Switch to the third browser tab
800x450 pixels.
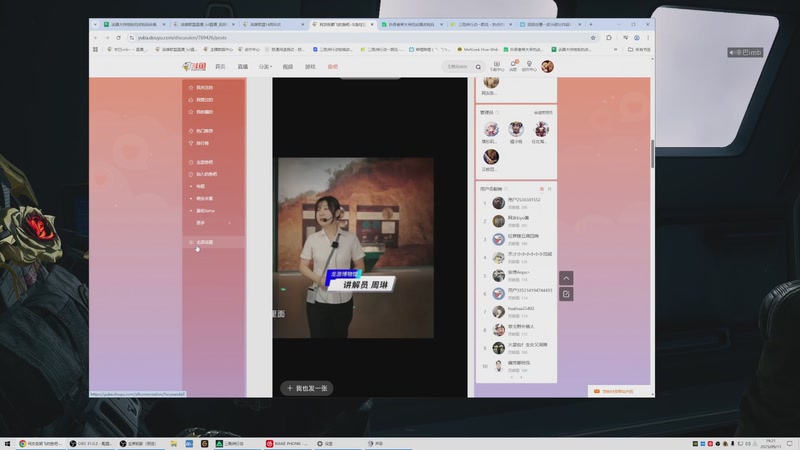[x=272, y=24]
